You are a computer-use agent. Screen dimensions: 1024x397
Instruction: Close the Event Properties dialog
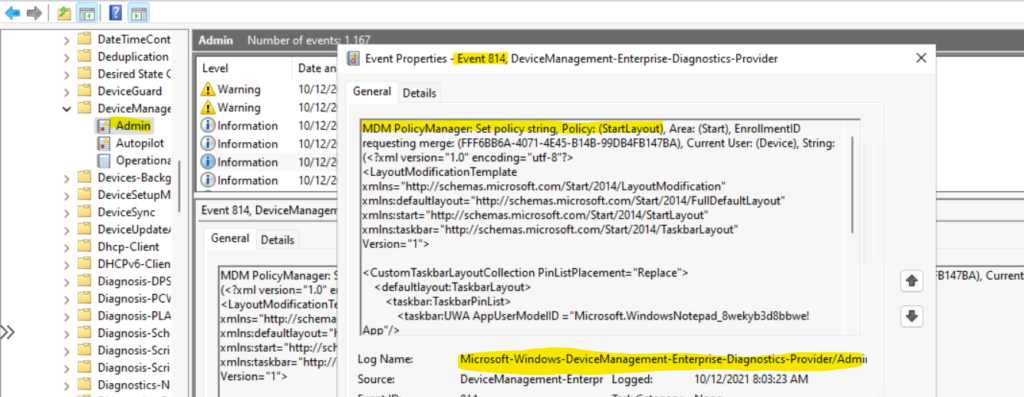[x=921, y=58]
